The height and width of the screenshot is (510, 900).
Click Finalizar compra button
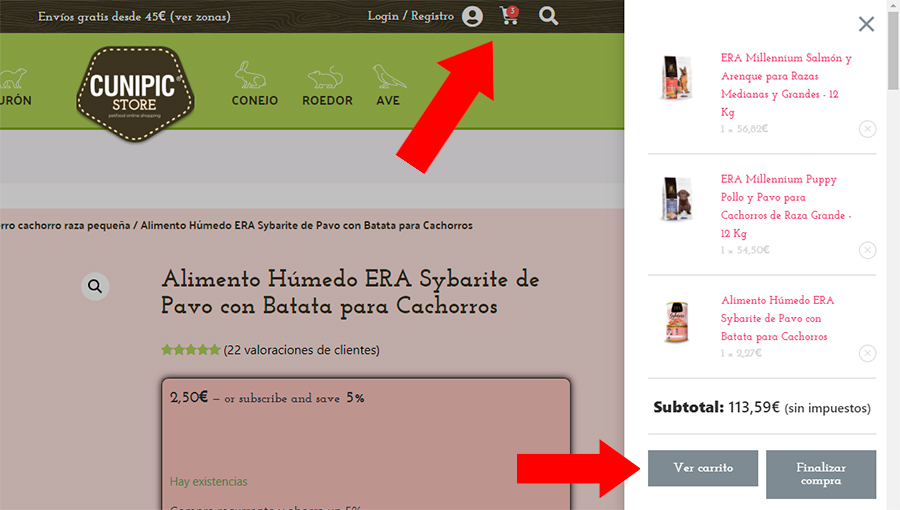point(821,474)
